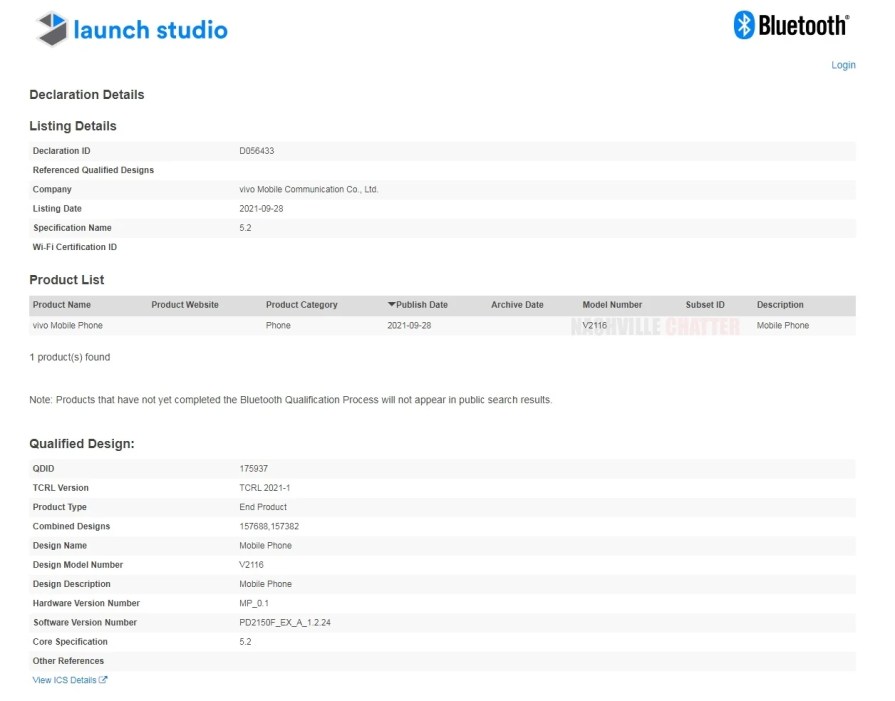Sort by Model Number column header
The width and height of the screenshot is (895, 701).
click(x=612, y=305)
